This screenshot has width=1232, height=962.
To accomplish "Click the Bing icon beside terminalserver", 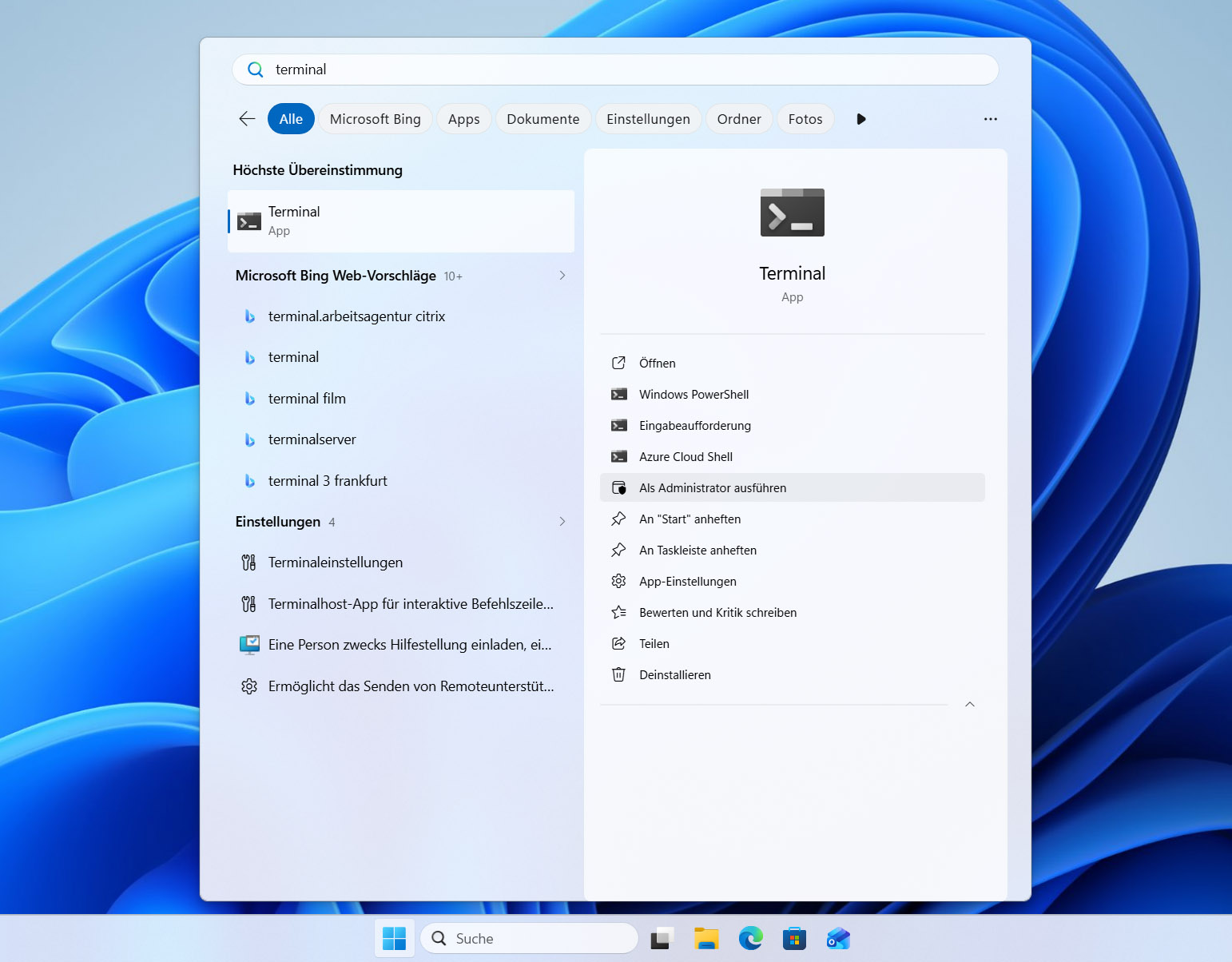I will click(249, 440).
